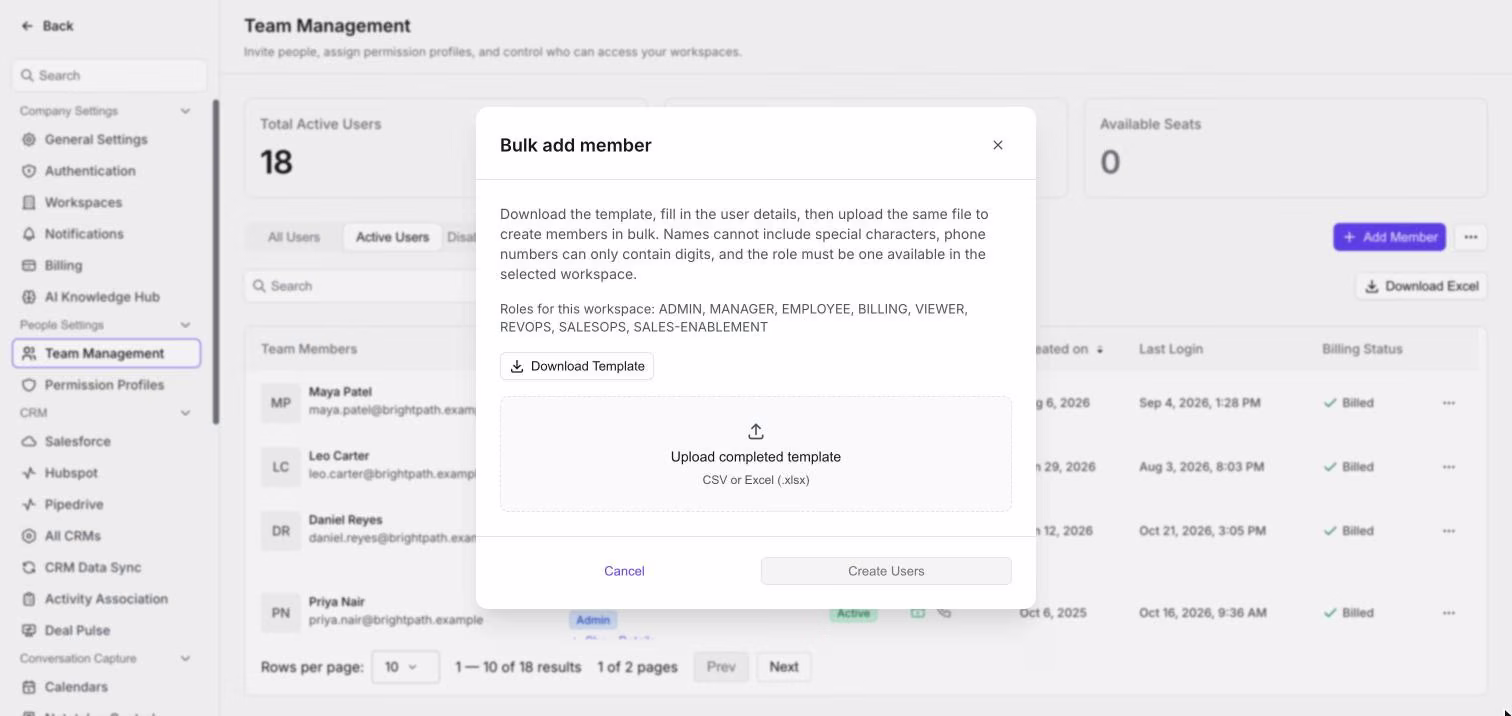Click 'Oct 21, 2026, 3:05 PM' login time
This screenshot has height=716, width=1512.
[x=1202, y=531]
